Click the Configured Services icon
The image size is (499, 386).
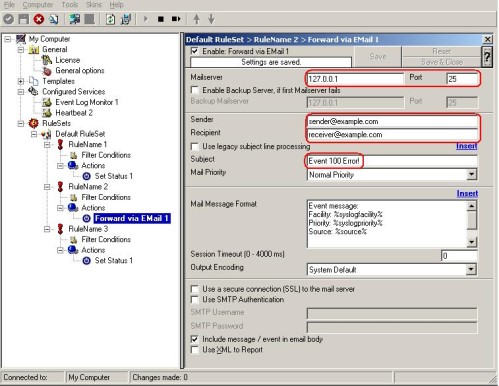tap(33, 91)
